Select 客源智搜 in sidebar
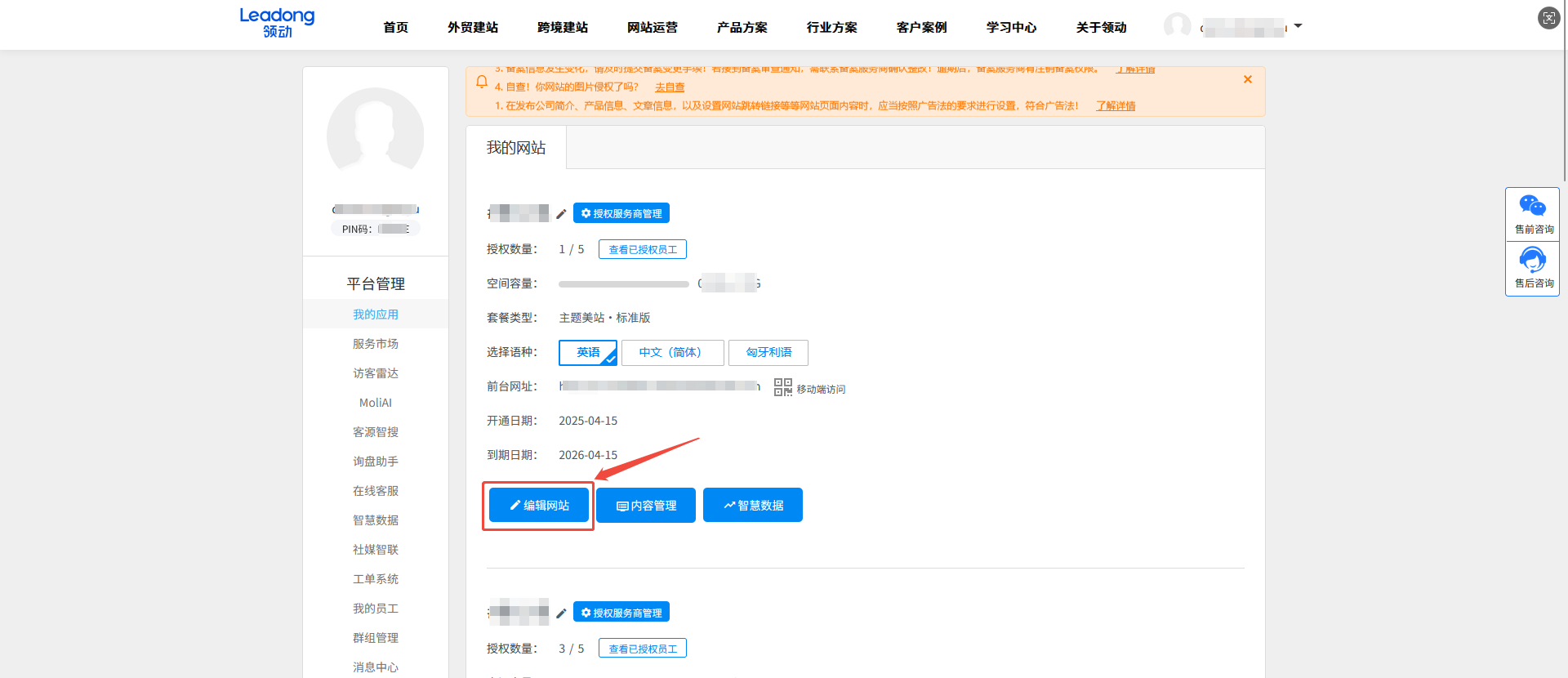Viewport: 1568px width, 678px height. 376,432
